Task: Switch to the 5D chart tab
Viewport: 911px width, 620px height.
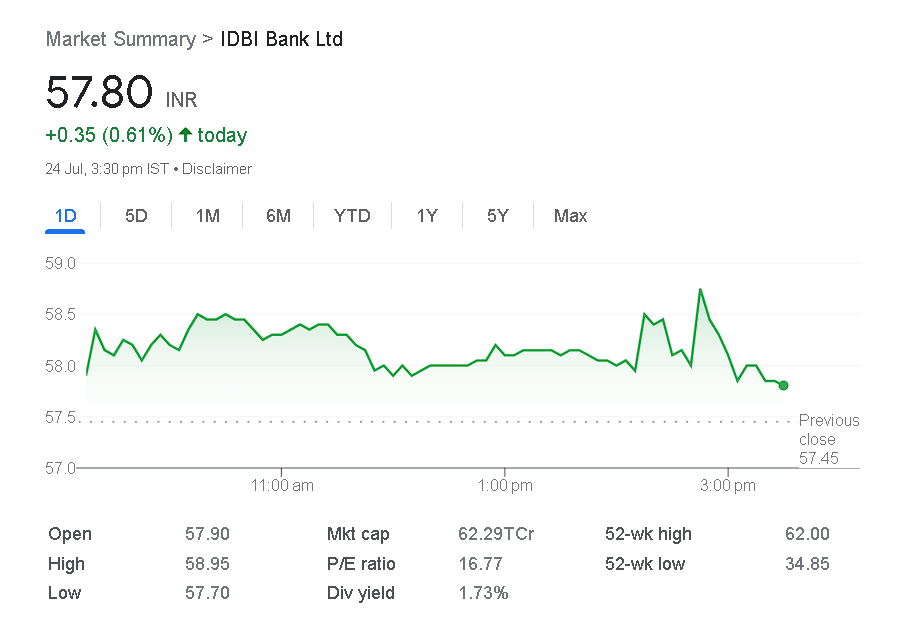Action: 136,216
